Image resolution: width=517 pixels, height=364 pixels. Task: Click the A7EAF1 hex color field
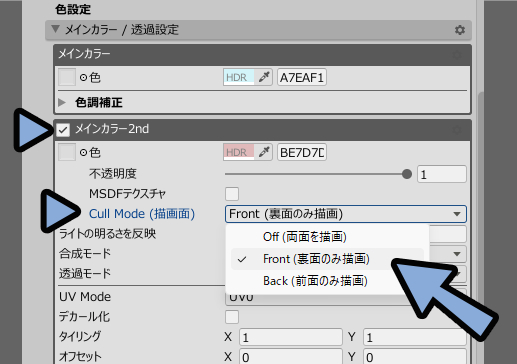(302, 77)
